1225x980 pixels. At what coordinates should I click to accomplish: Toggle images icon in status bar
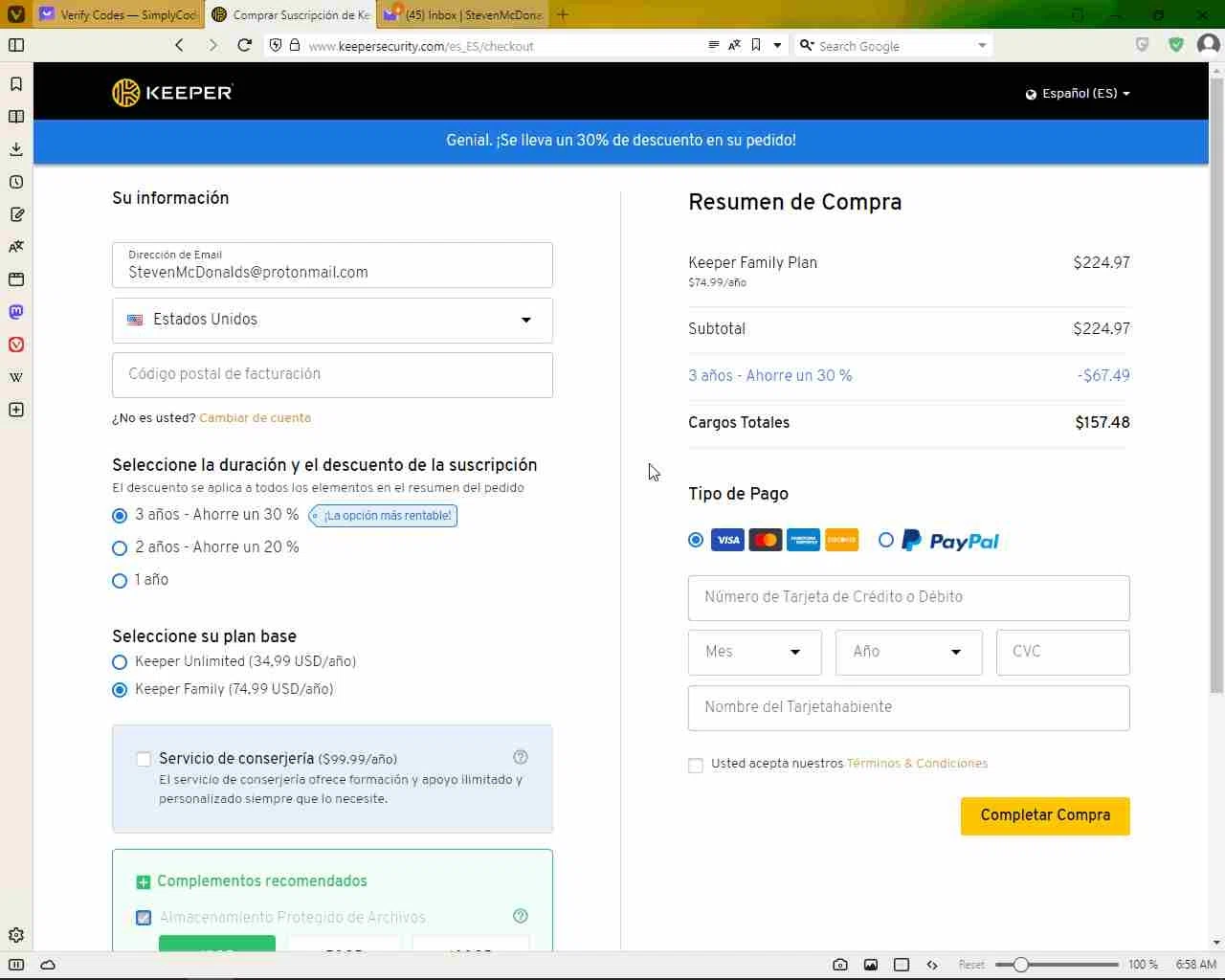(871, 965)
